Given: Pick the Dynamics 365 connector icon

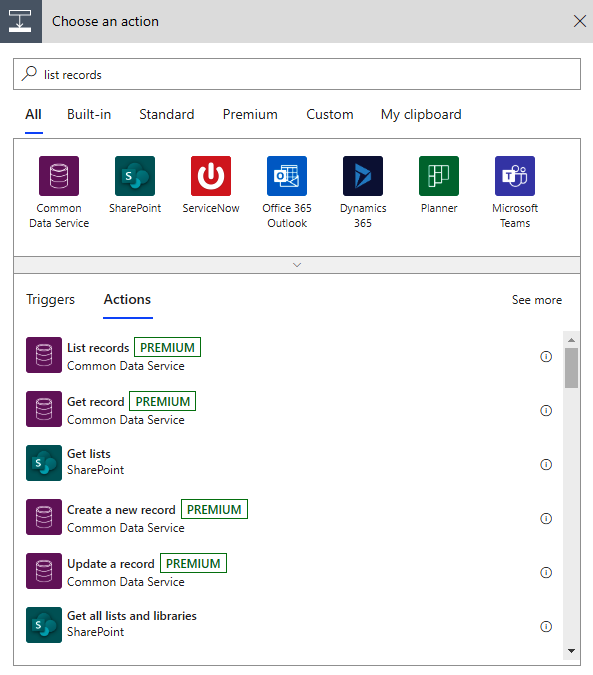Looking at the screenshot, I should [363, 176].
